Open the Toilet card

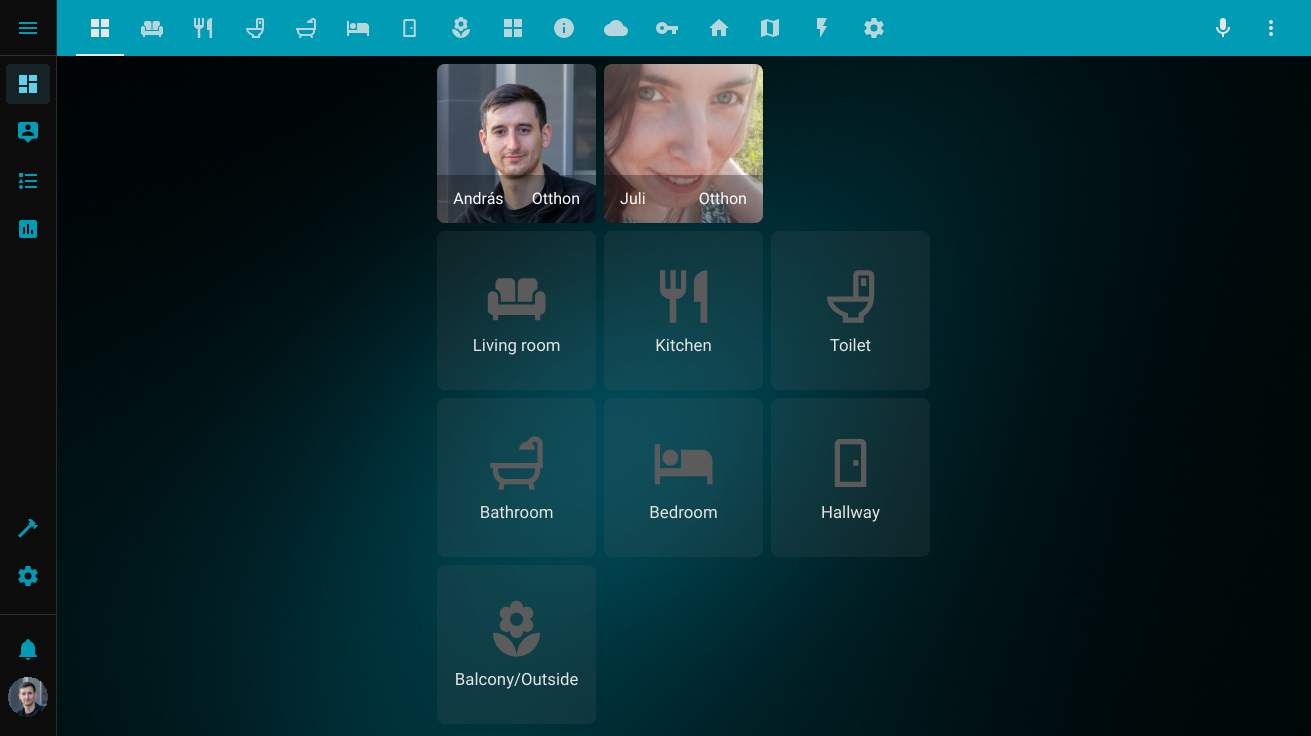(x=850, y=310)
